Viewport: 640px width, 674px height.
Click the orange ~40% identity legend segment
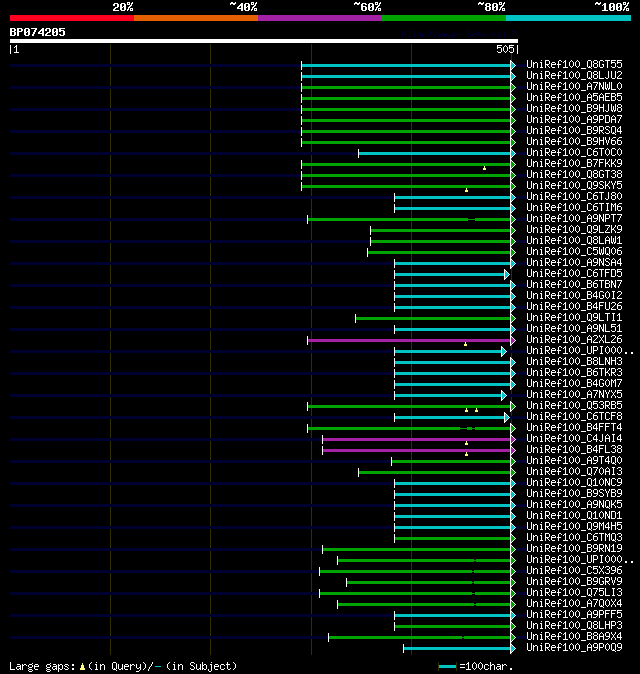coord(196,18)
